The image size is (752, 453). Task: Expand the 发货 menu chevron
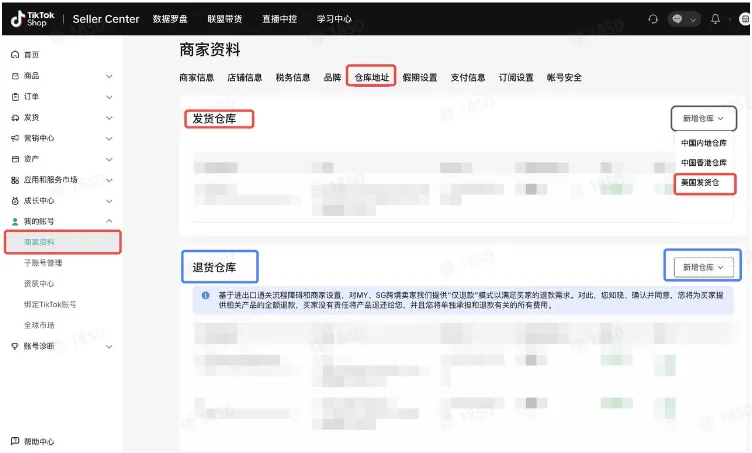coord(109,118)
